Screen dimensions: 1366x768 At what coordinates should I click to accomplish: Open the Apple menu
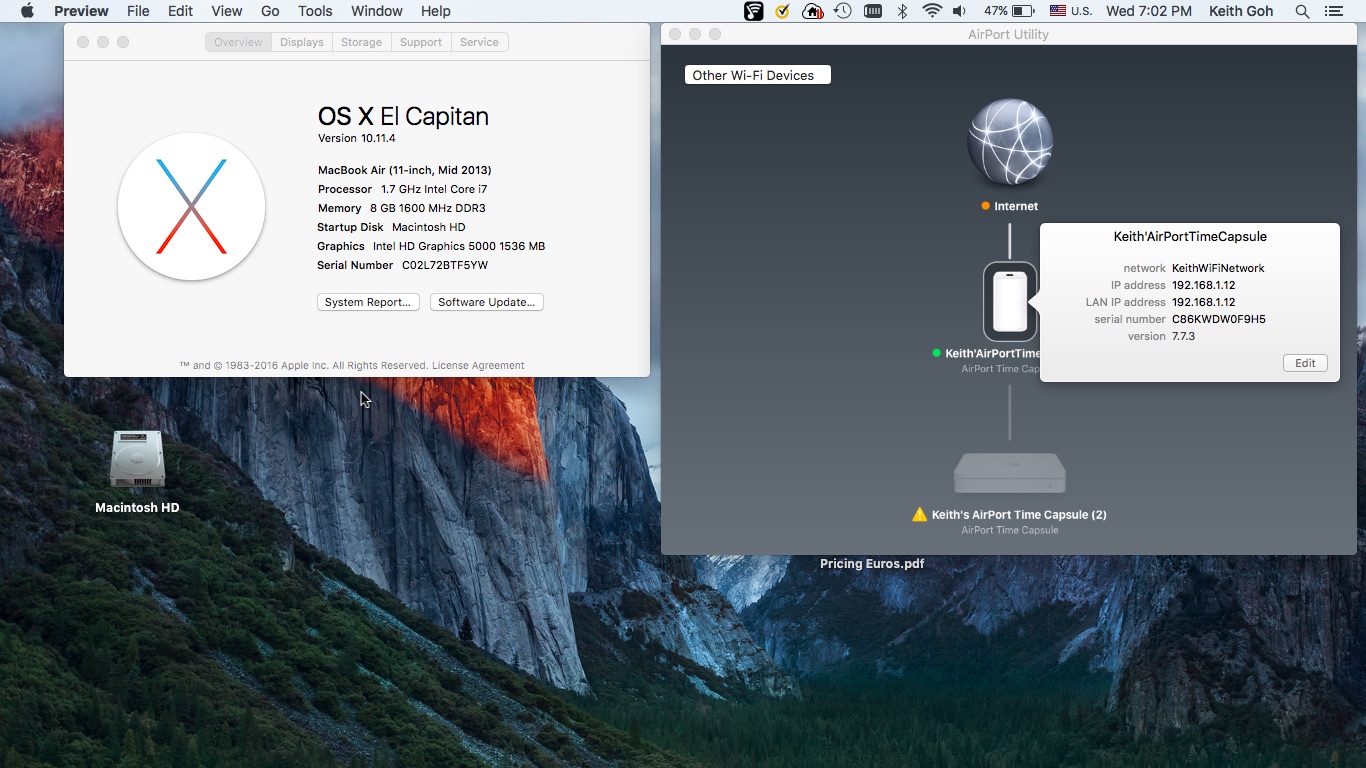pyautogui.click(x=27, y=11)
